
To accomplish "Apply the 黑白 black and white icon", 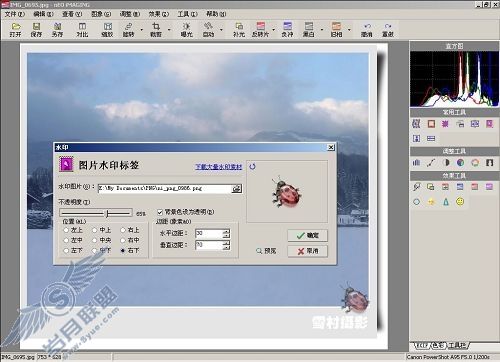I will [x=309, y=30].
